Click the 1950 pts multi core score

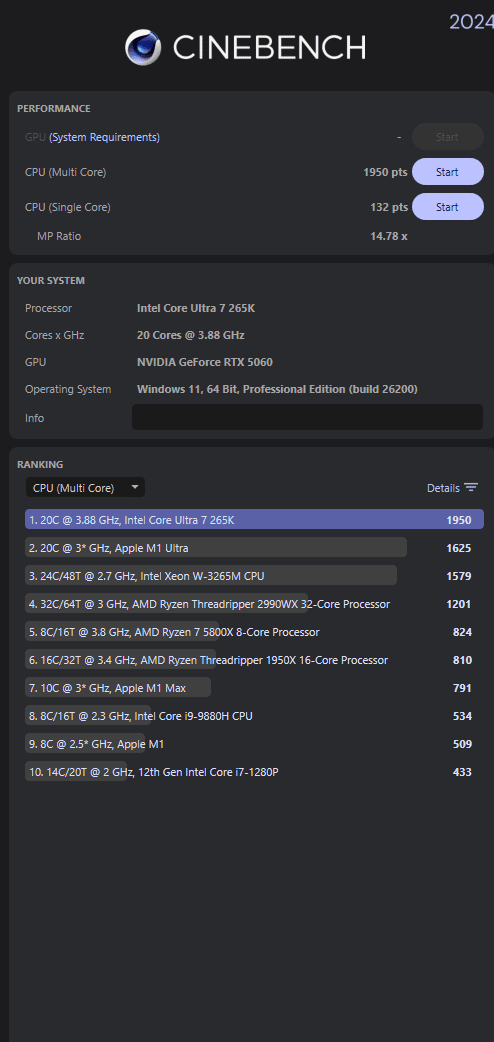(385, 172)
